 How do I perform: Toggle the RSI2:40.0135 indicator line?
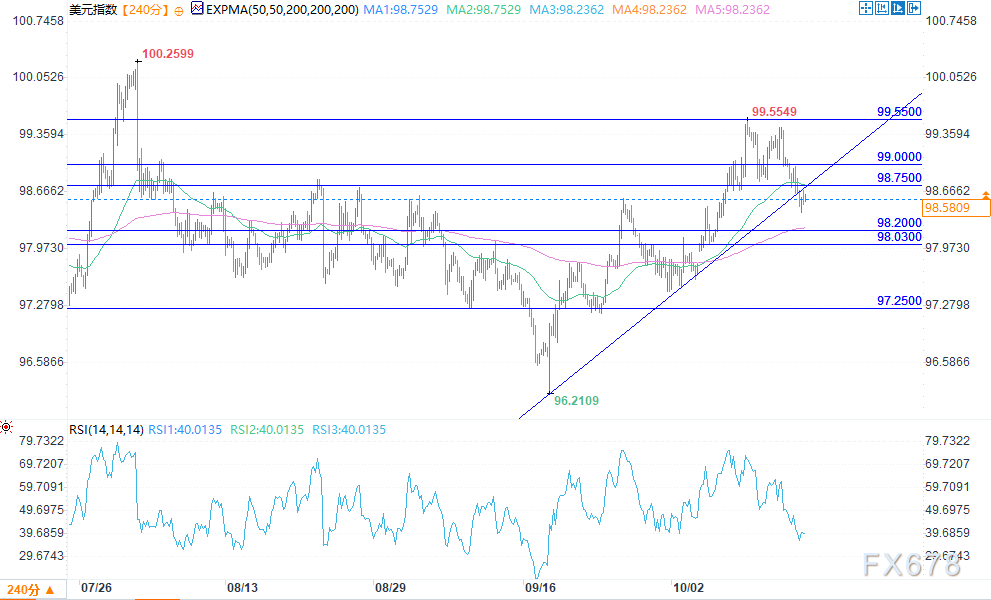pyautogui.click(x=265, y=430)
